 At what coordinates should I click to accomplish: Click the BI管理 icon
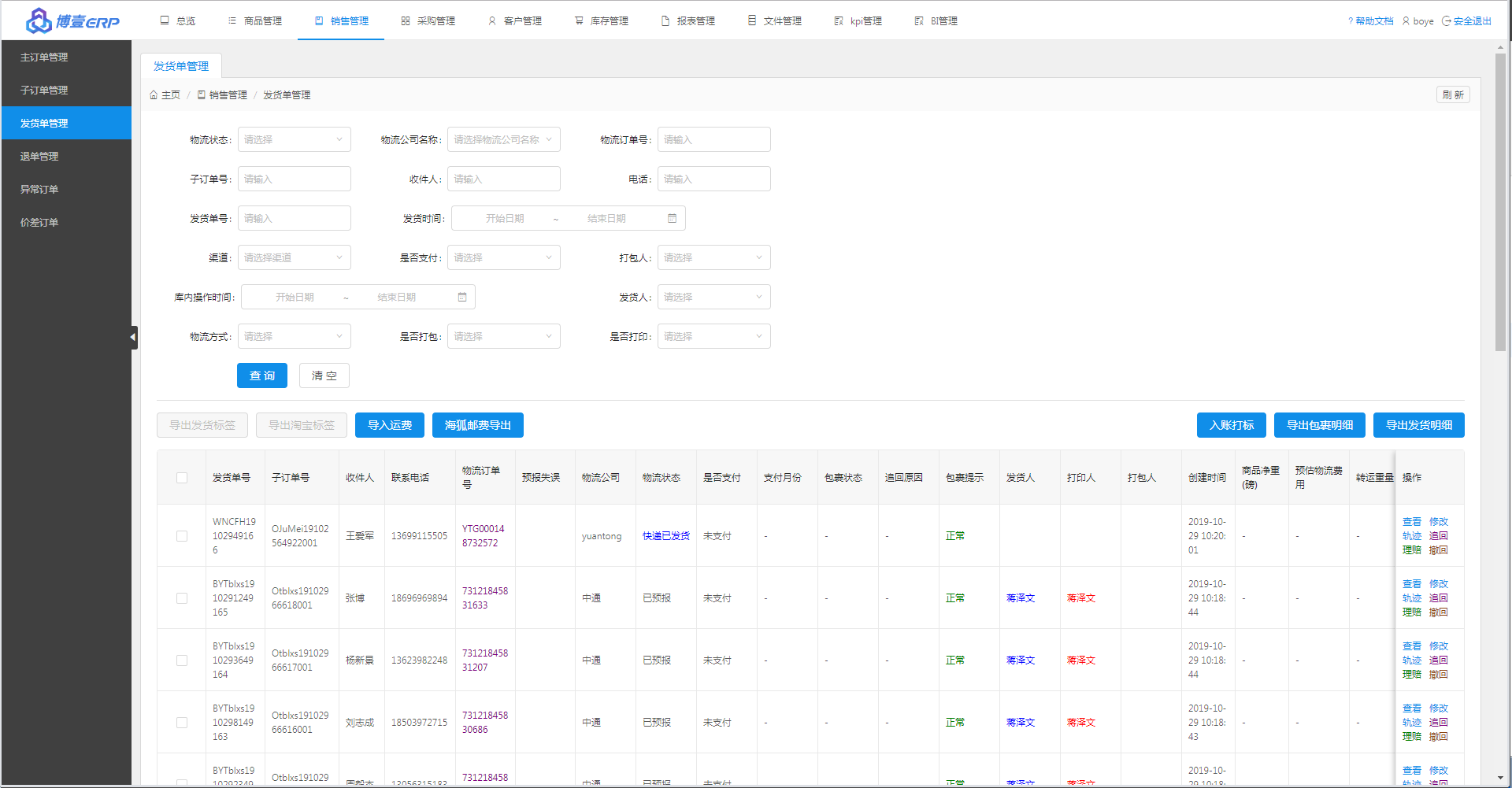coord(919,21)
